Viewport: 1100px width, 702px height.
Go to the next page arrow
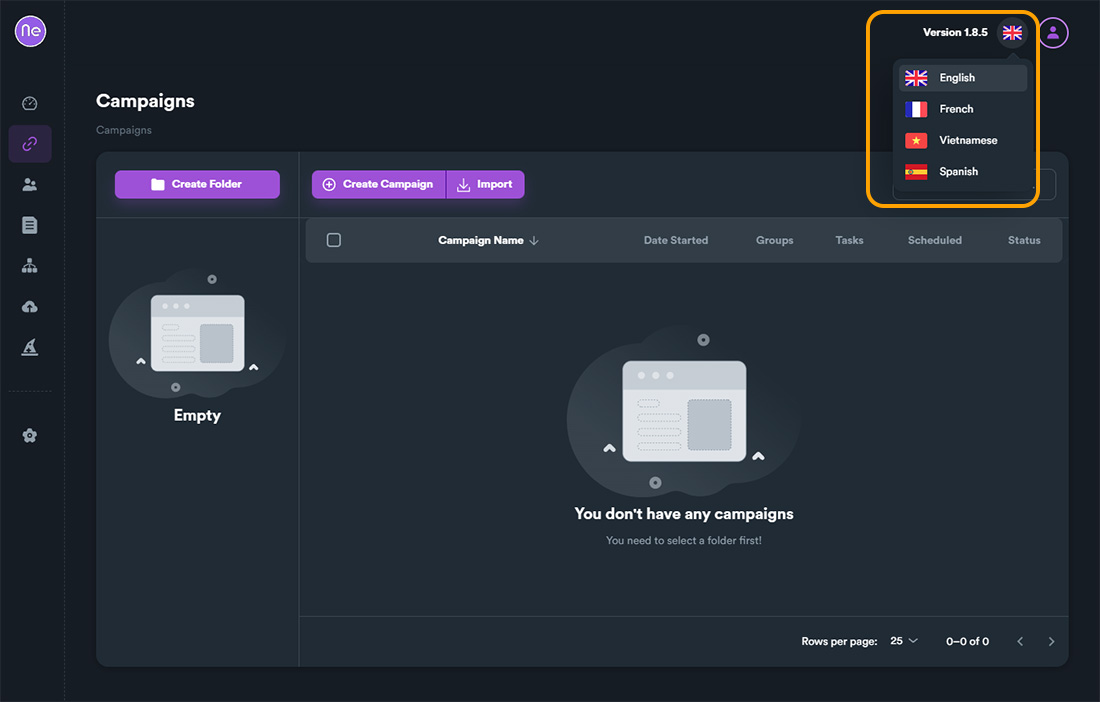1051,641
